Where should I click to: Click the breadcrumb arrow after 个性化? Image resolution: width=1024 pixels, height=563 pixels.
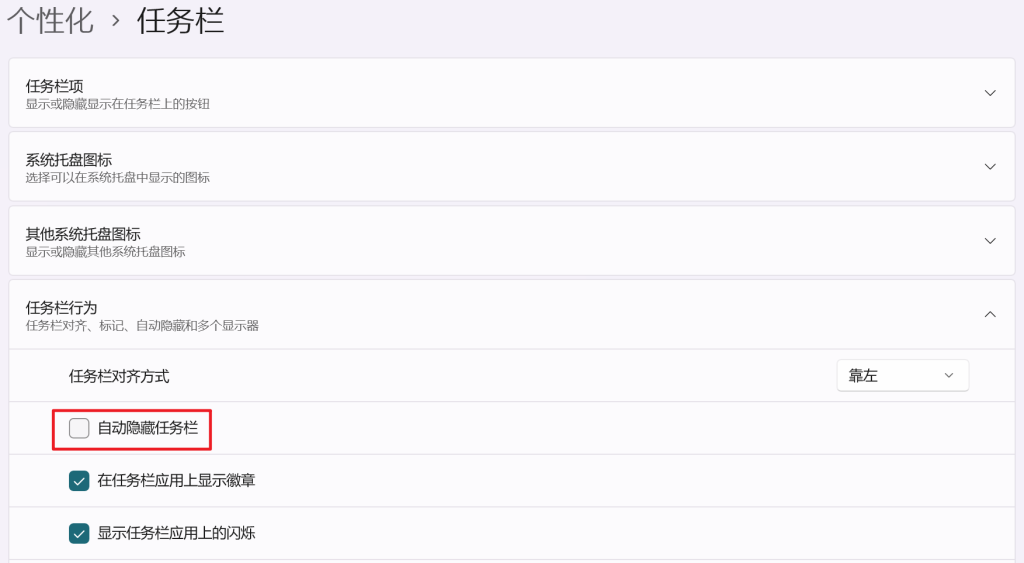click(116, 22)
